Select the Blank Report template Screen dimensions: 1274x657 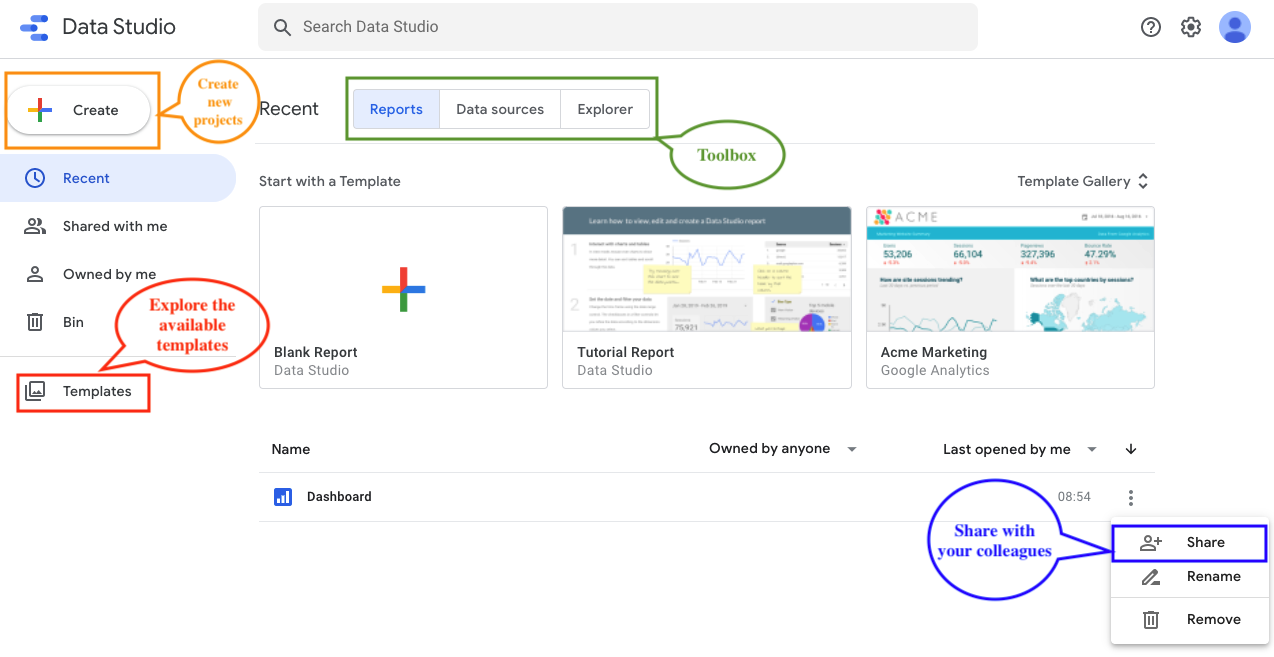403,290
